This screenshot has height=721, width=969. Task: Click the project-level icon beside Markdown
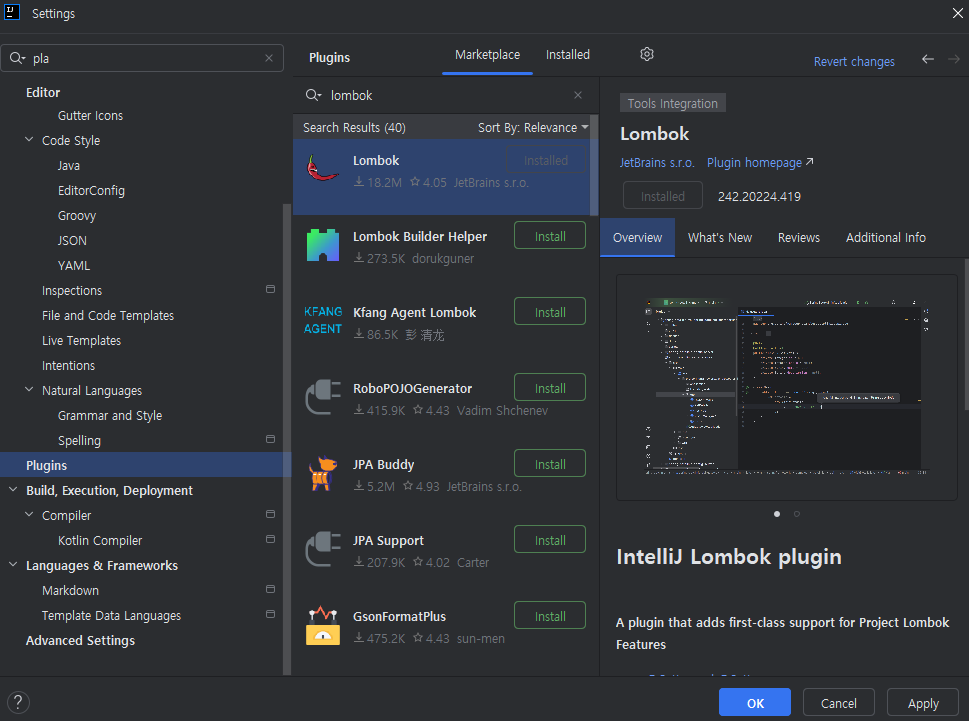[270, 589]
